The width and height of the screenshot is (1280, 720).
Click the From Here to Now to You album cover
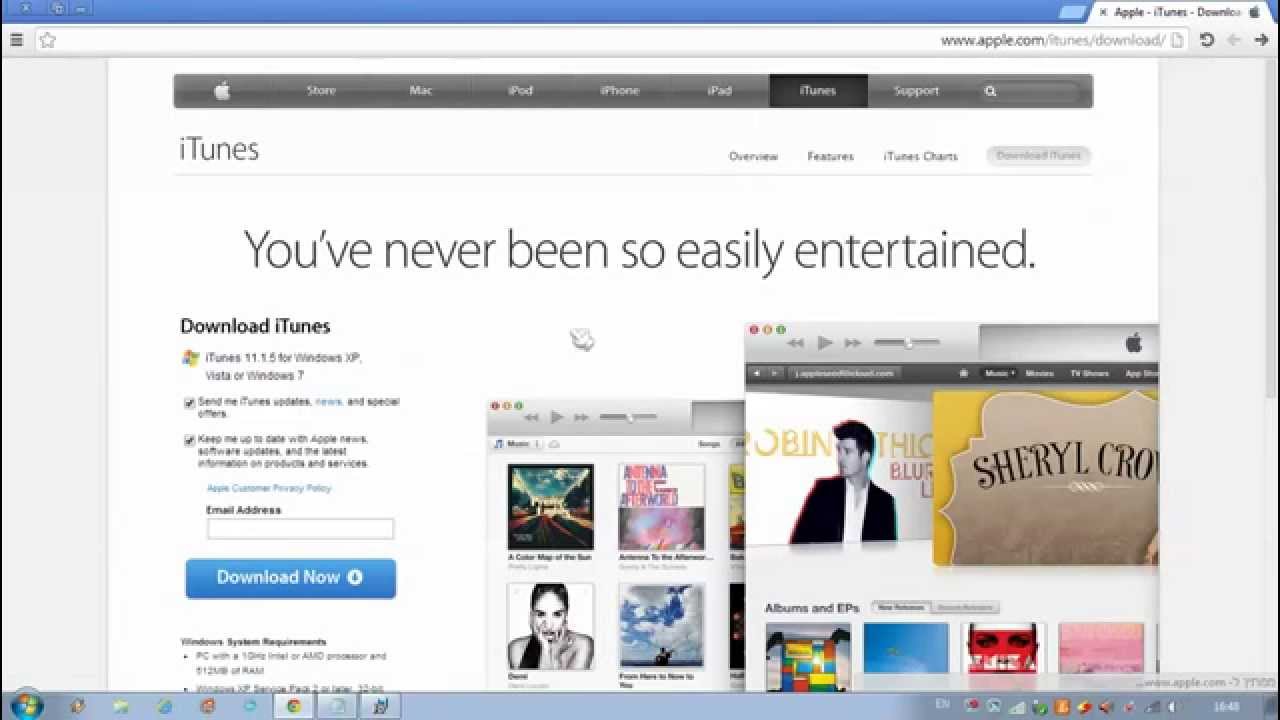tap(661, 626)
